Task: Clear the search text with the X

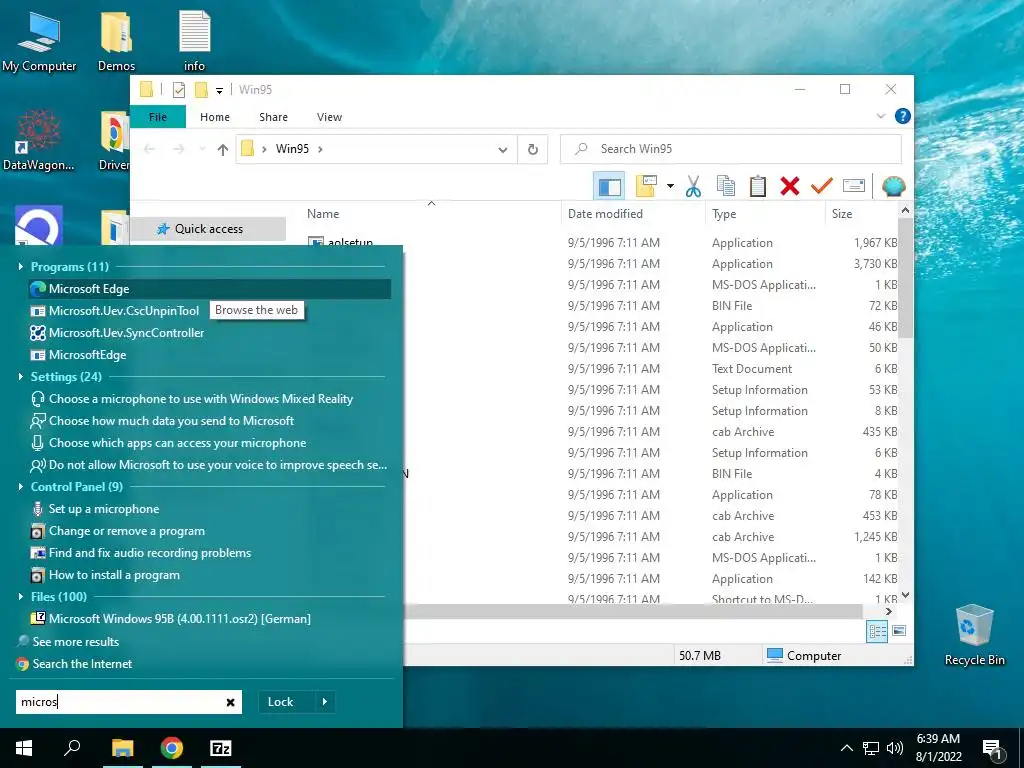Action: 231,703
